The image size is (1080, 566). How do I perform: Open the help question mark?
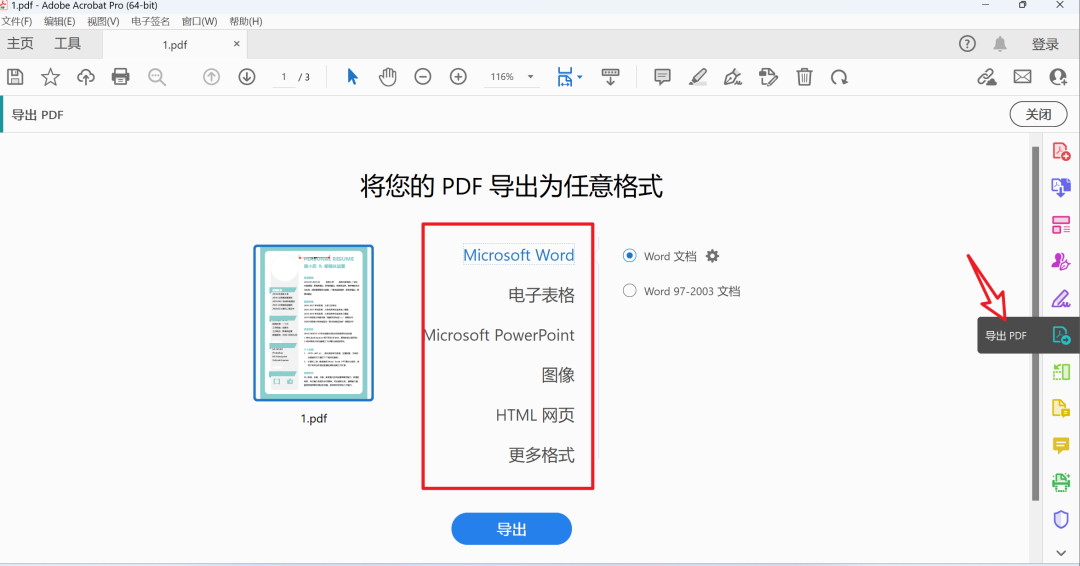(967, 44)
